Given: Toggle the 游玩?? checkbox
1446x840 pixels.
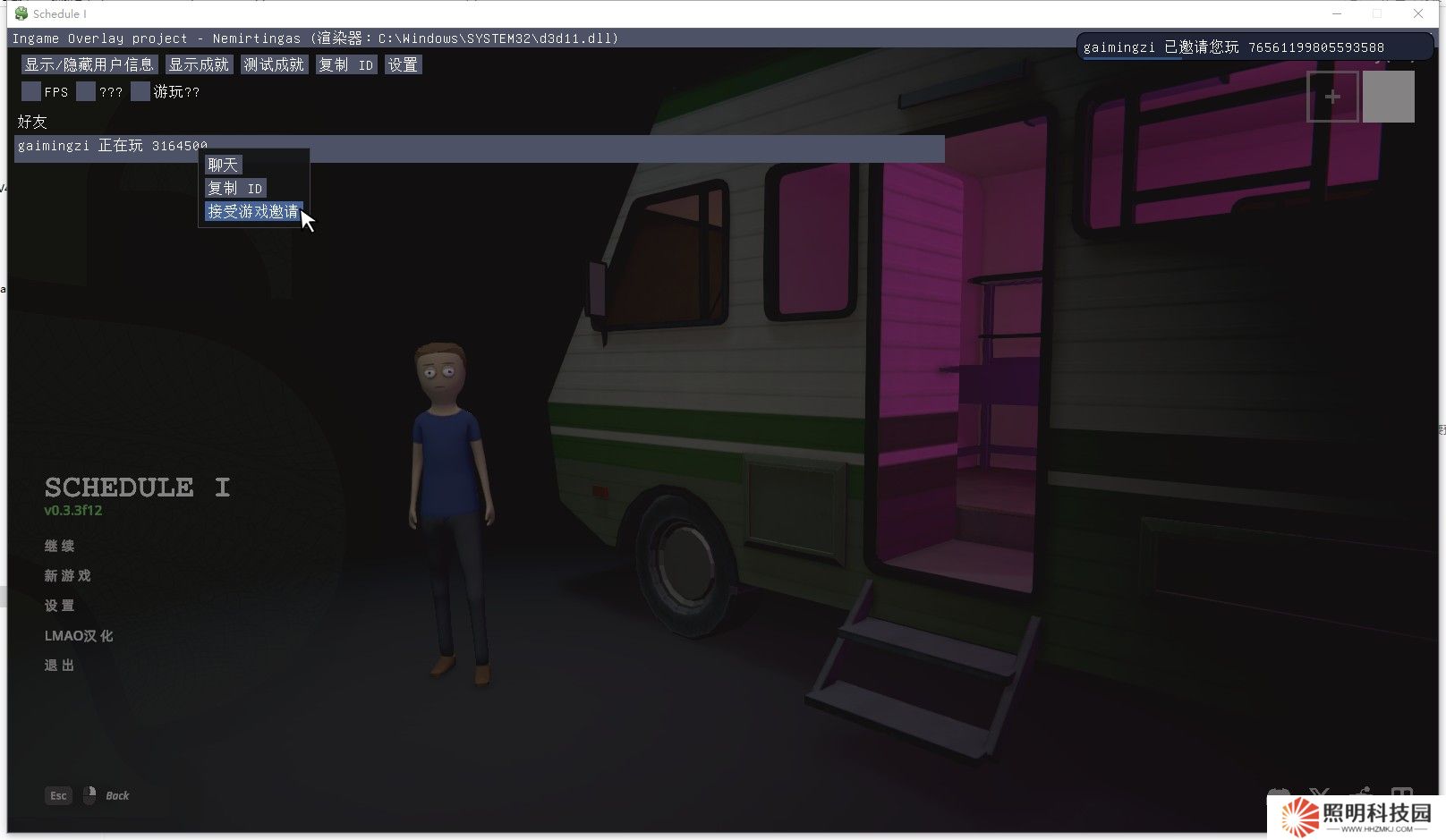Looking at the screenshot, I should (140, 91).
